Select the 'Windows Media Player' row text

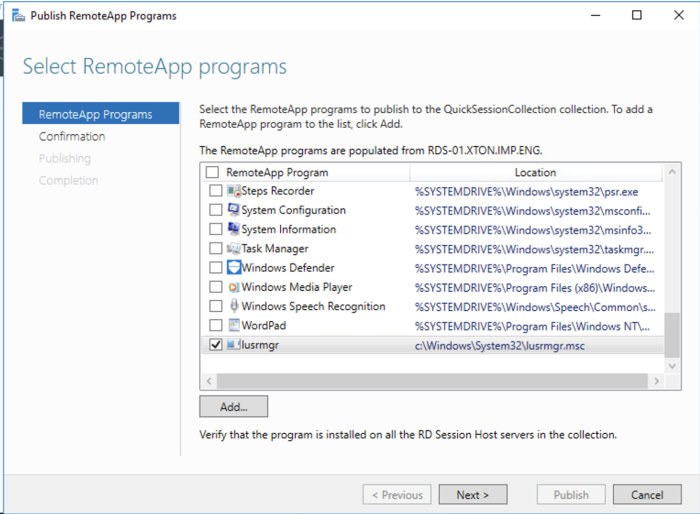pos(297,287)
